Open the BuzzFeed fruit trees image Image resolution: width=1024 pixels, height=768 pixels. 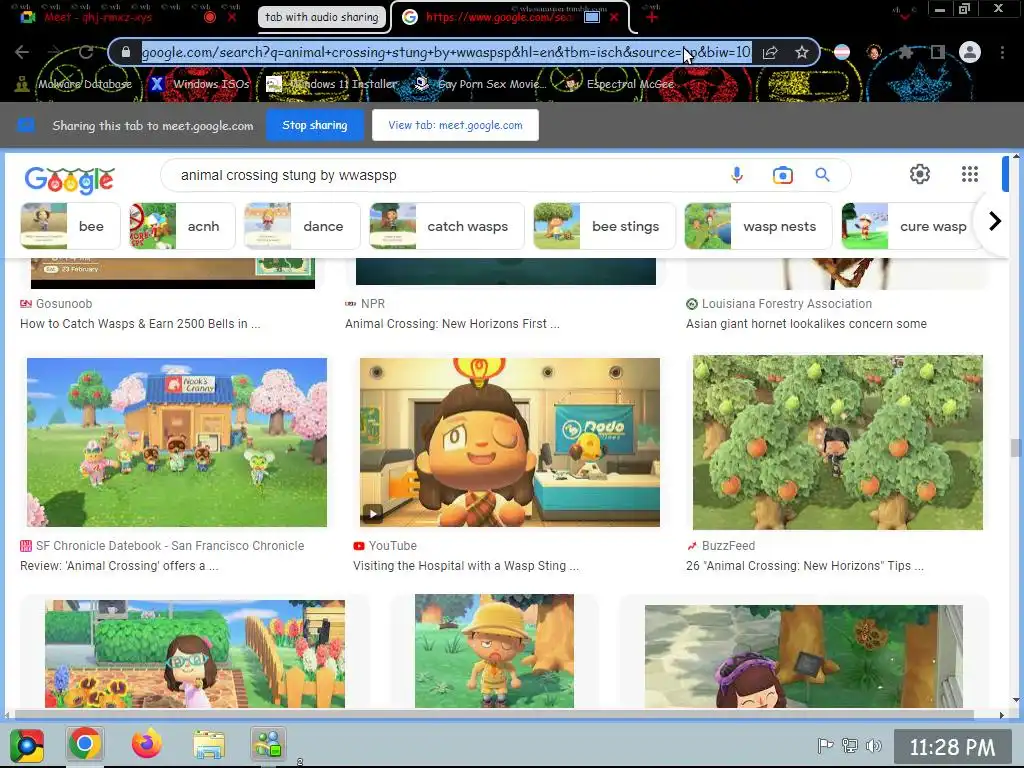point(837,442)
